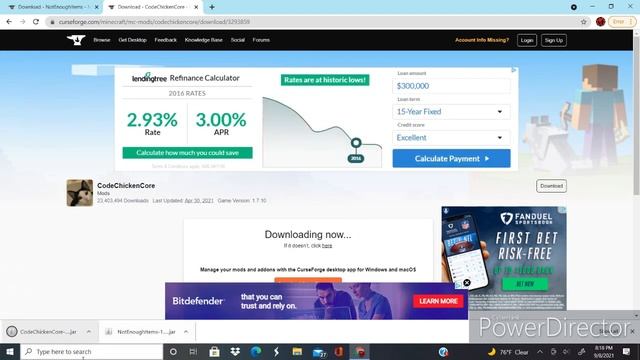Expand the CodeChickenCore jar download options chevron
Image resolution: width=640 pixels, height=360 pixels.
pos(89,332)
